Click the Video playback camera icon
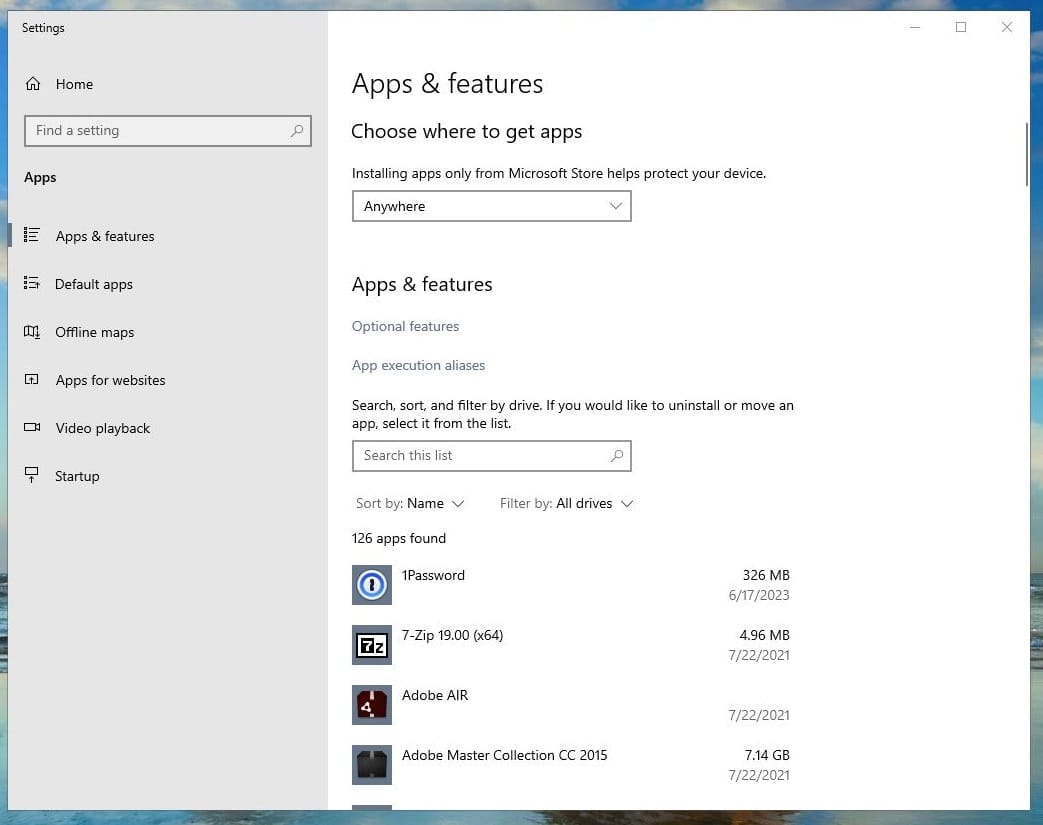 tap(31, 427)
